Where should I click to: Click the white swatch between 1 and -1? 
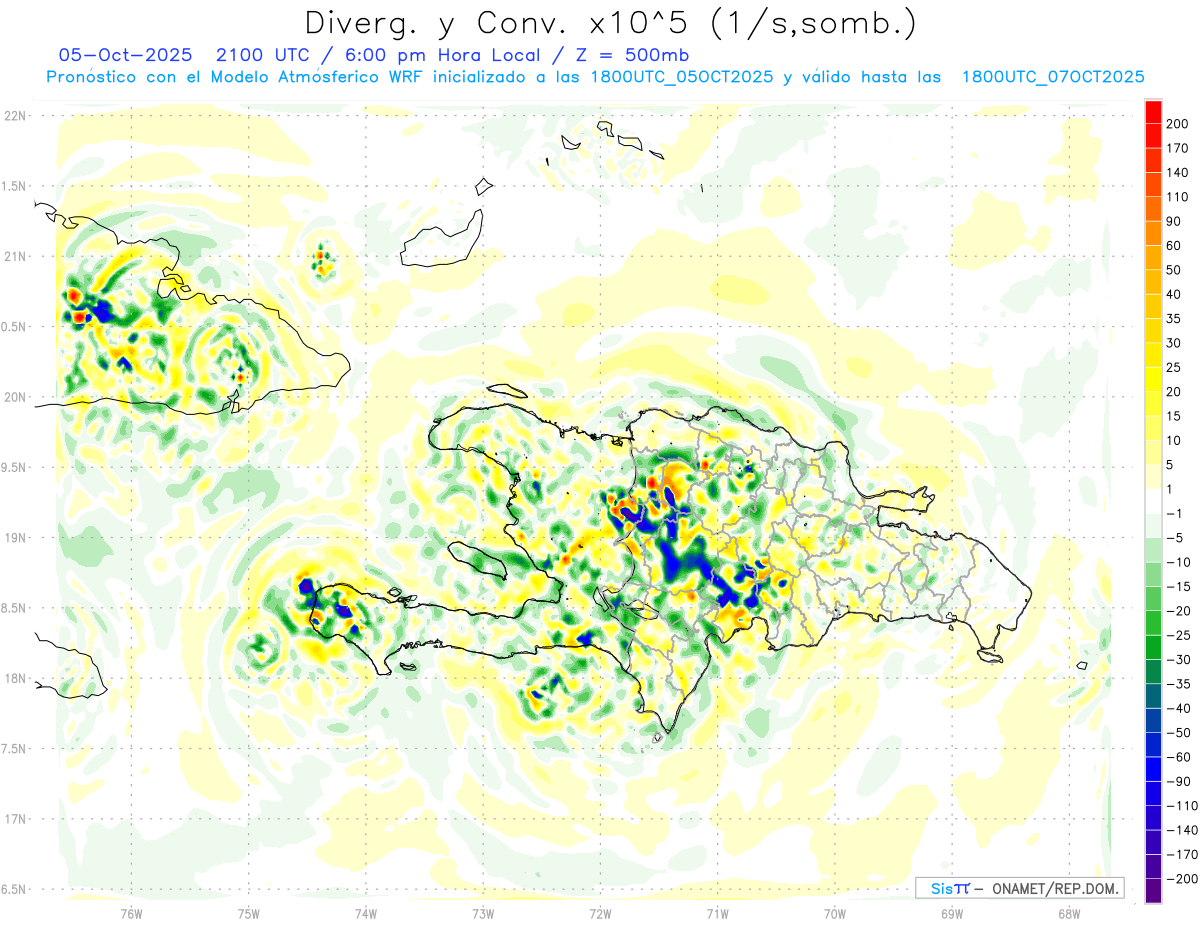(x=1154, y=502)
